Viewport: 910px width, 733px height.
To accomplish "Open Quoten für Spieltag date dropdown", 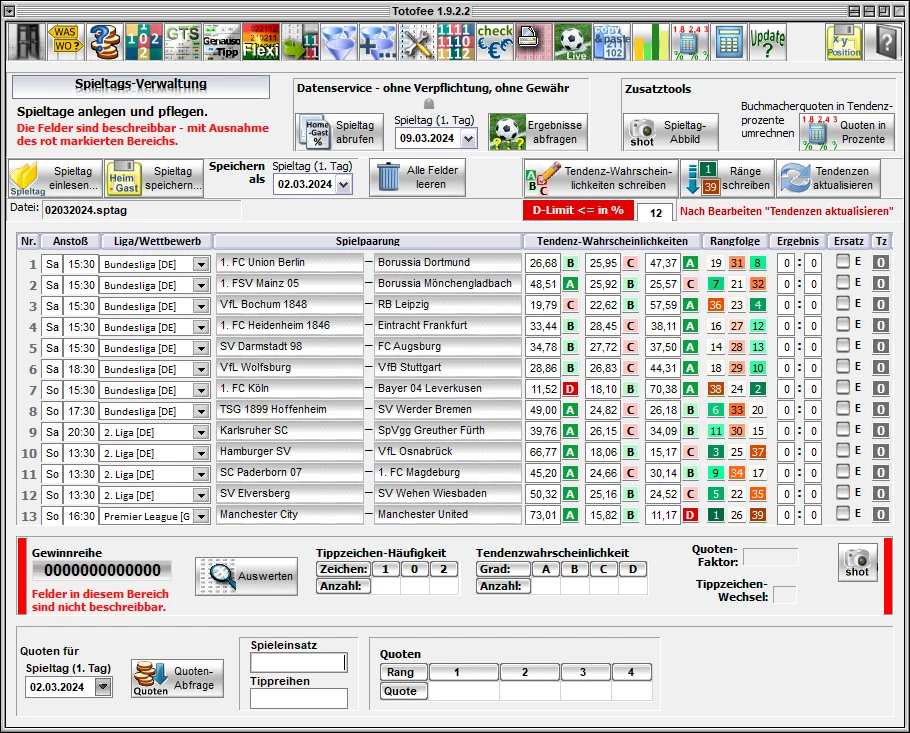I will [103, 687].
